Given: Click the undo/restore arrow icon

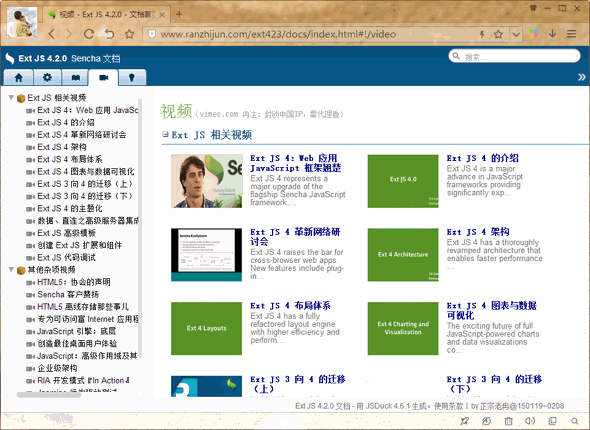Looking at the screenshot, I should coord(109,34).
